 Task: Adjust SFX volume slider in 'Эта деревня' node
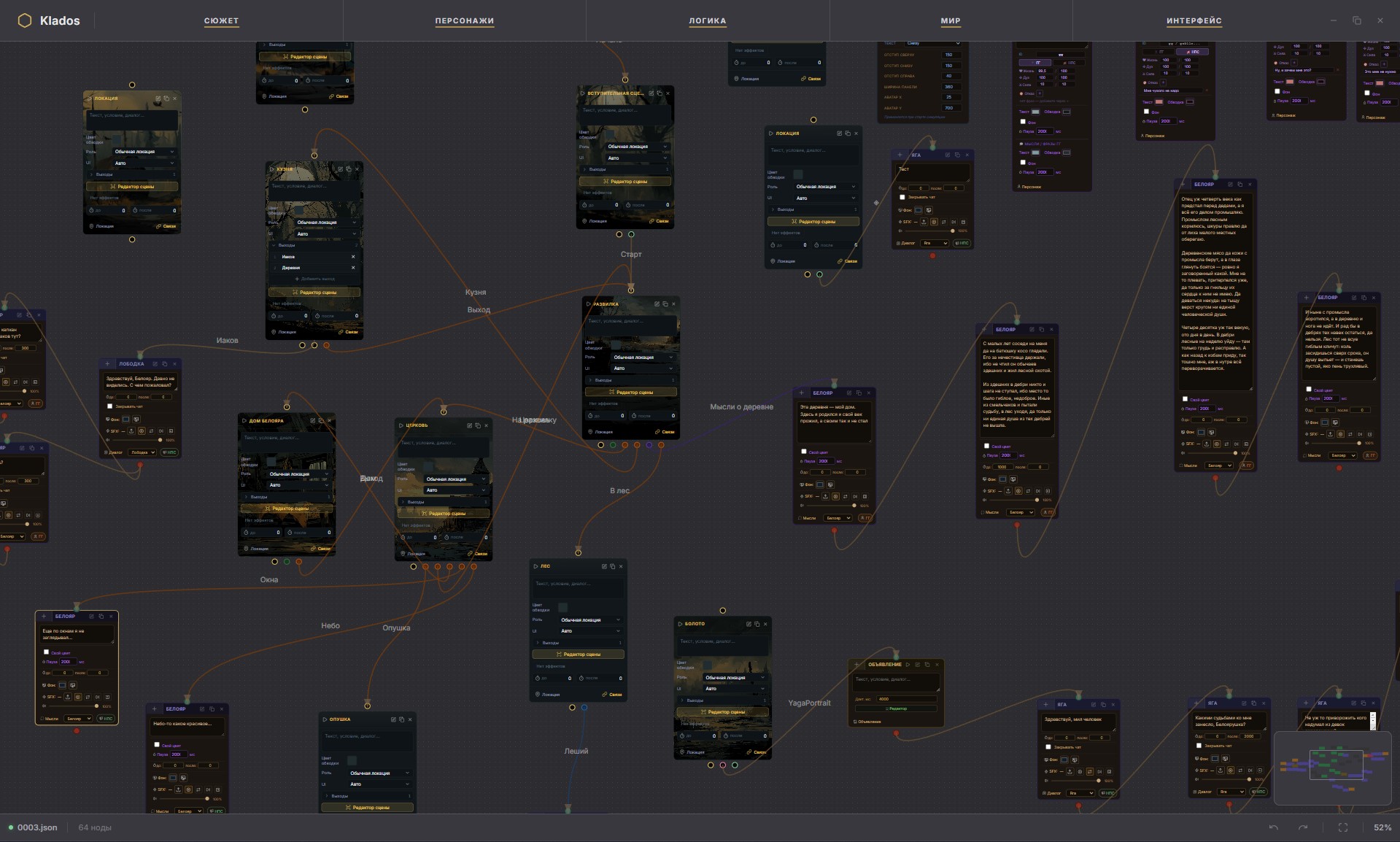click(829, 506)
